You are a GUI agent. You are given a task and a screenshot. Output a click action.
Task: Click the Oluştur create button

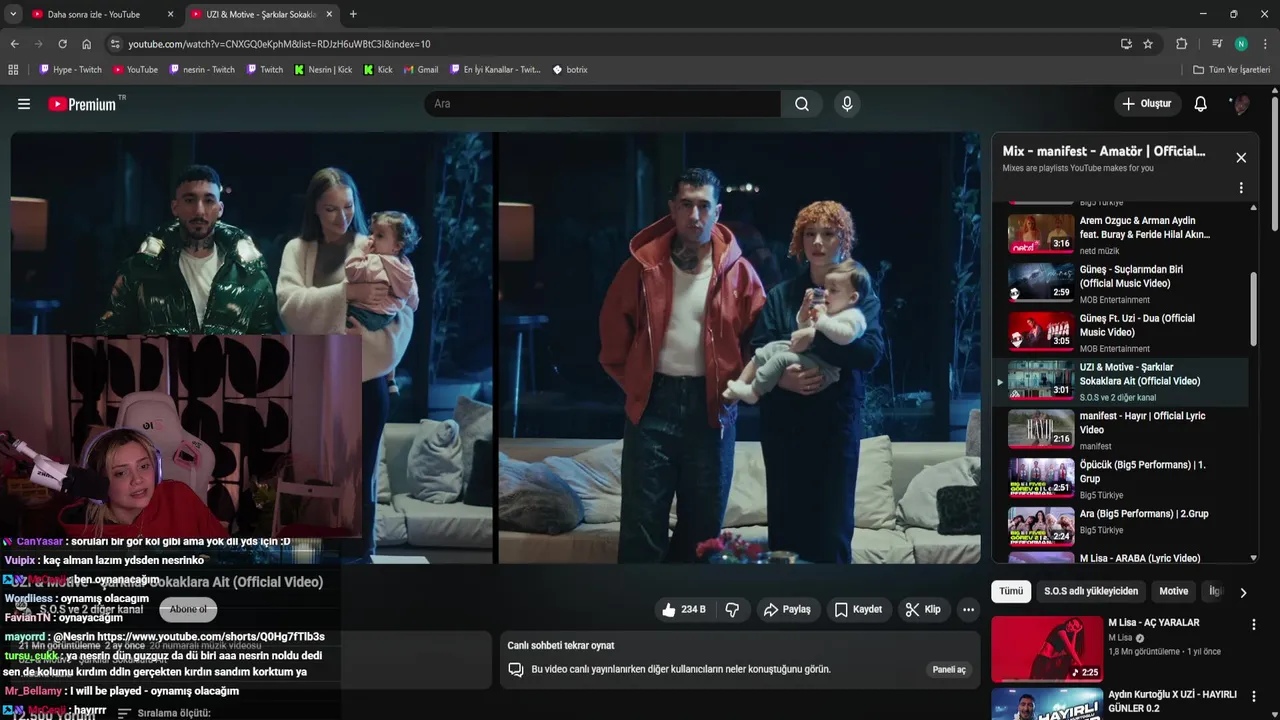(x=1146, y=104)
